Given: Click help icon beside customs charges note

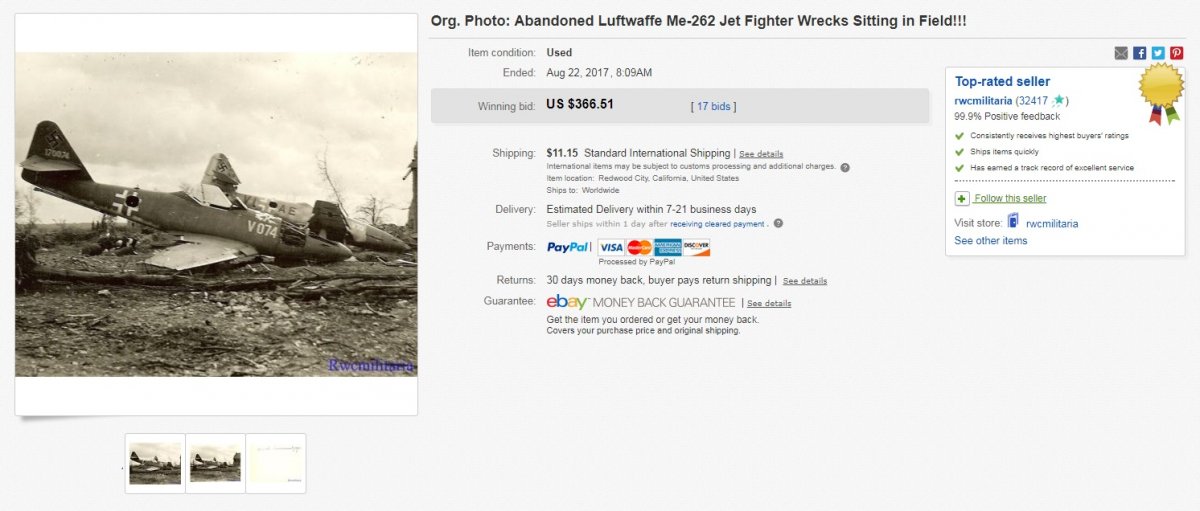Looking at the screenshot, I should click(845, 167).
